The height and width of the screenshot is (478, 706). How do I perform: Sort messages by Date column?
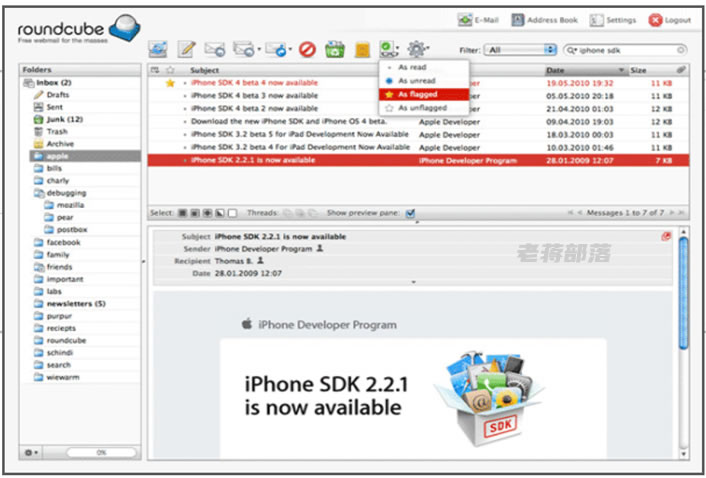pyautogui.click(x=585, y=70)
